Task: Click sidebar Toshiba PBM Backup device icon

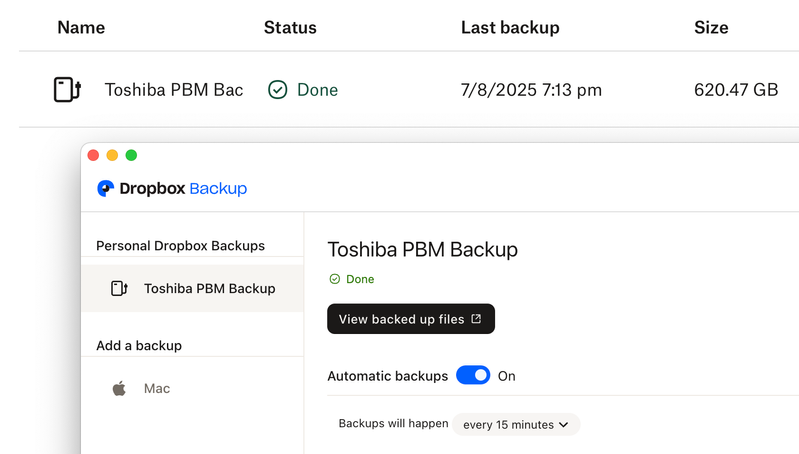Action: point(119,288)
